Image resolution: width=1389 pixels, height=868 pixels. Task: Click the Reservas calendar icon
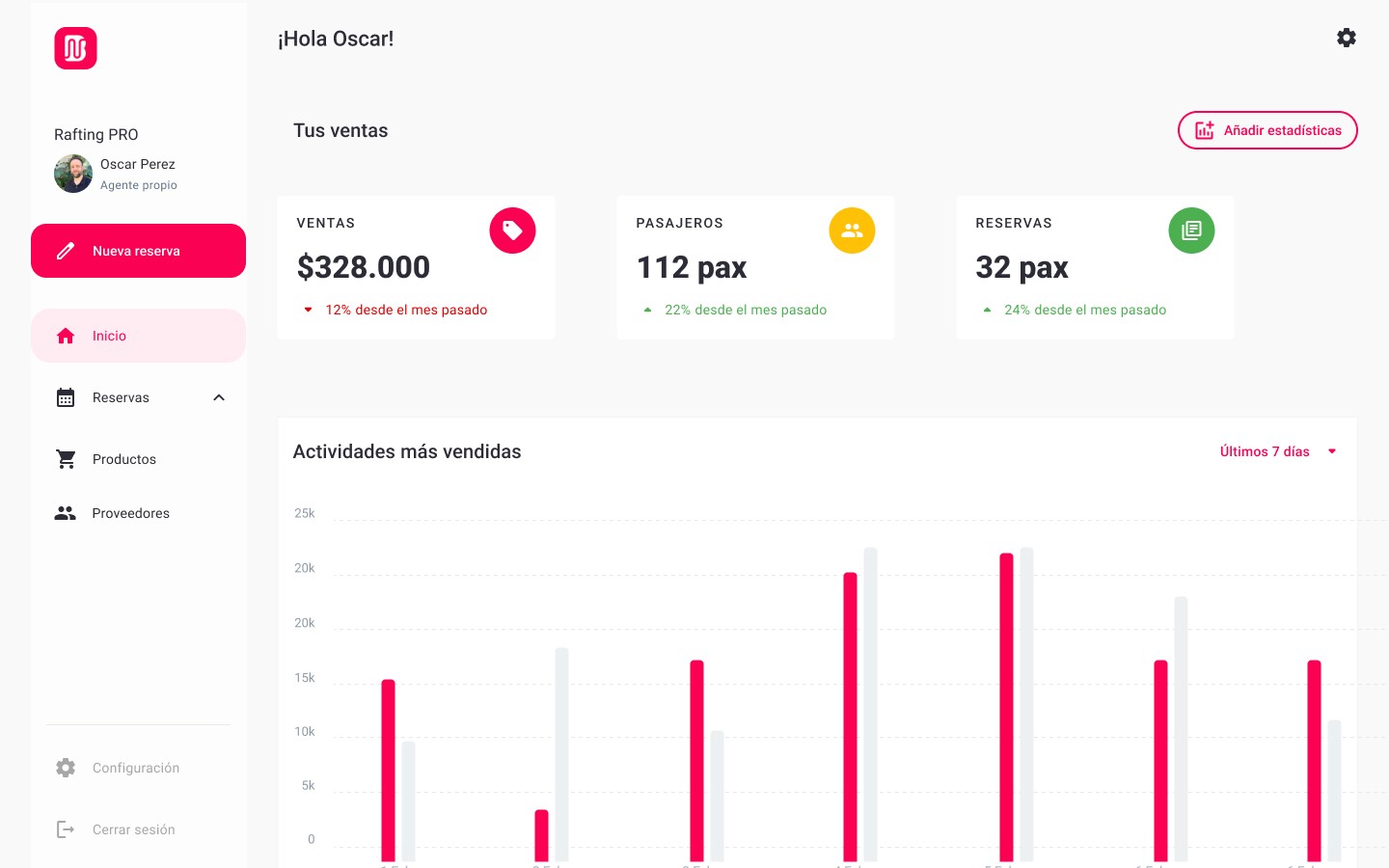(x=66, y=397)
